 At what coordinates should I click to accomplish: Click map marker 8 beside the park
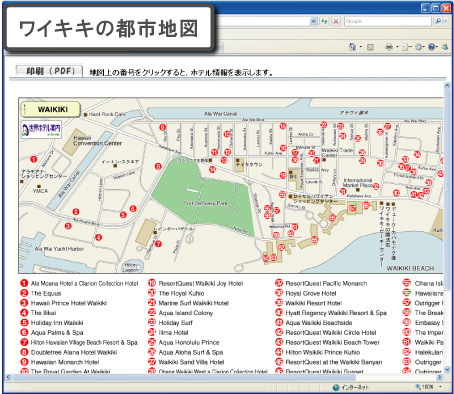point(158,166)
